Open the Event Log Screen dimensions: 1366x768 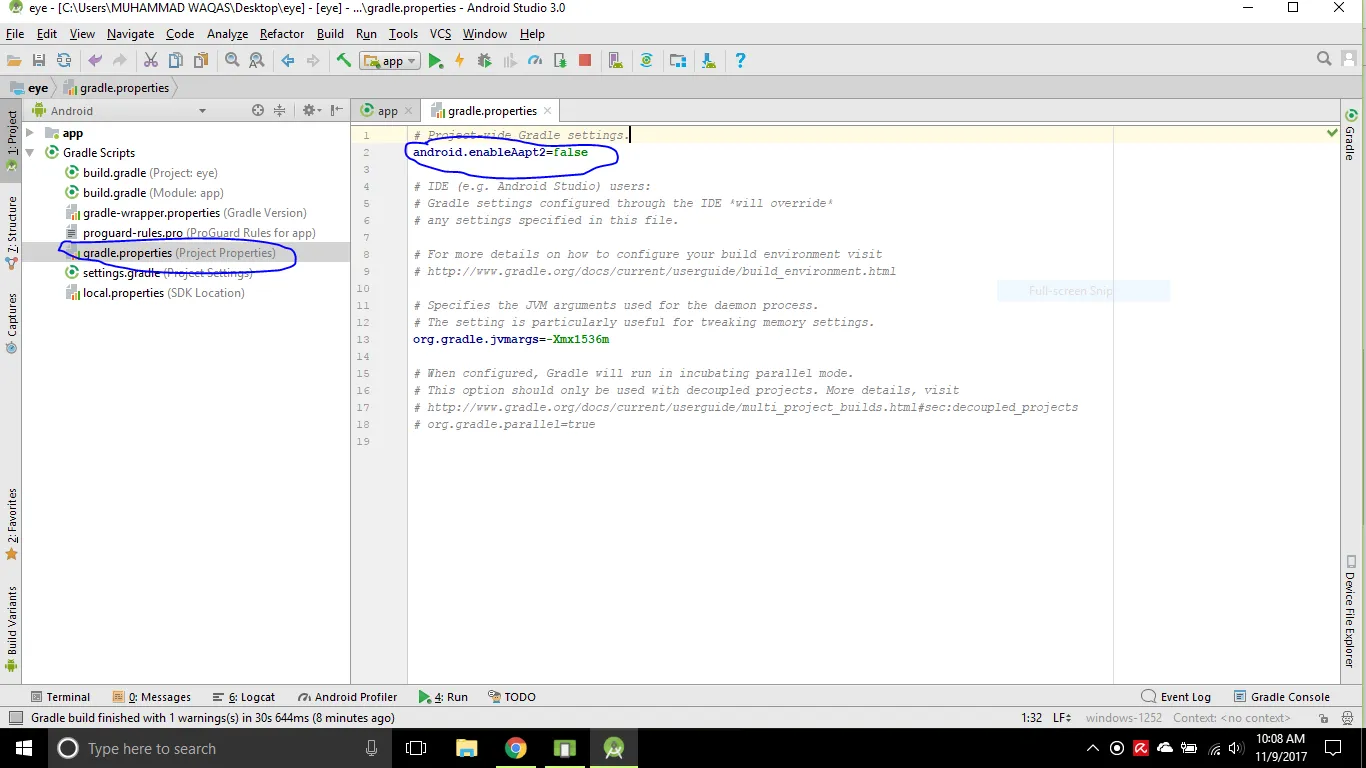(x=1176, y=697)
